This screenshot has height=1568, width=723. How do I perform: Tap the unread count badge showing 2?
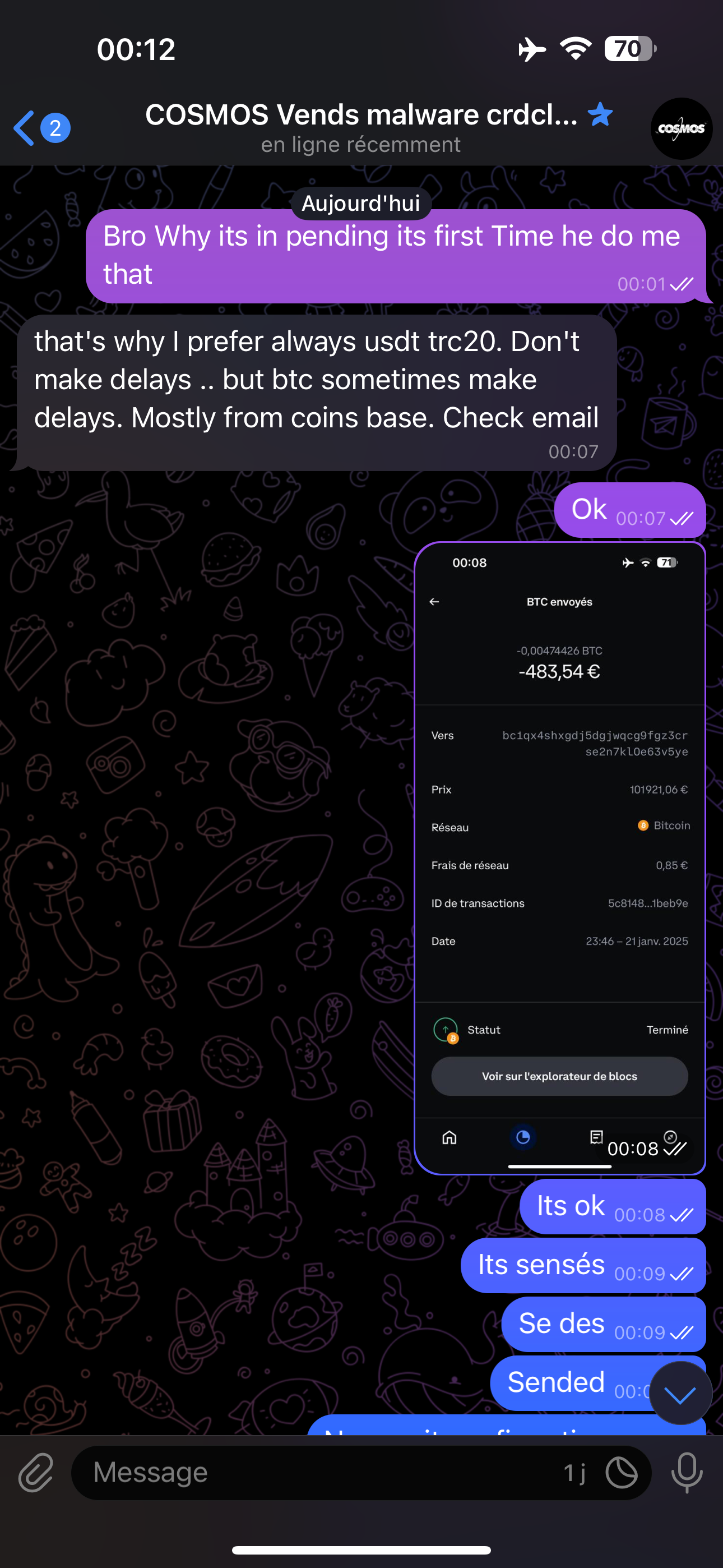(x=55, y=128)
